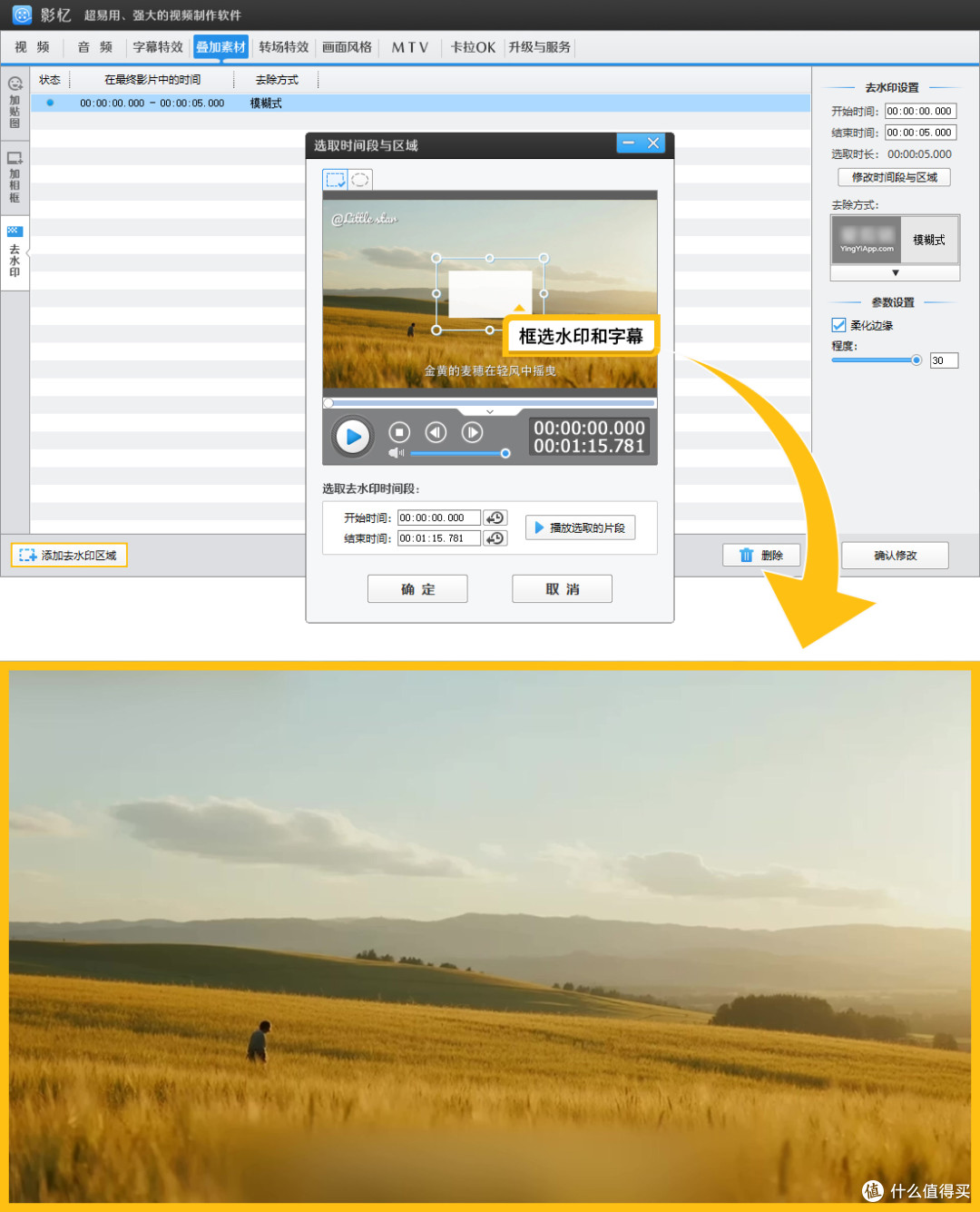Open the 字幕特效 tab
The width and height of the screenshot is (980, 1212).
pyautogui.click(x=158, y=47)
